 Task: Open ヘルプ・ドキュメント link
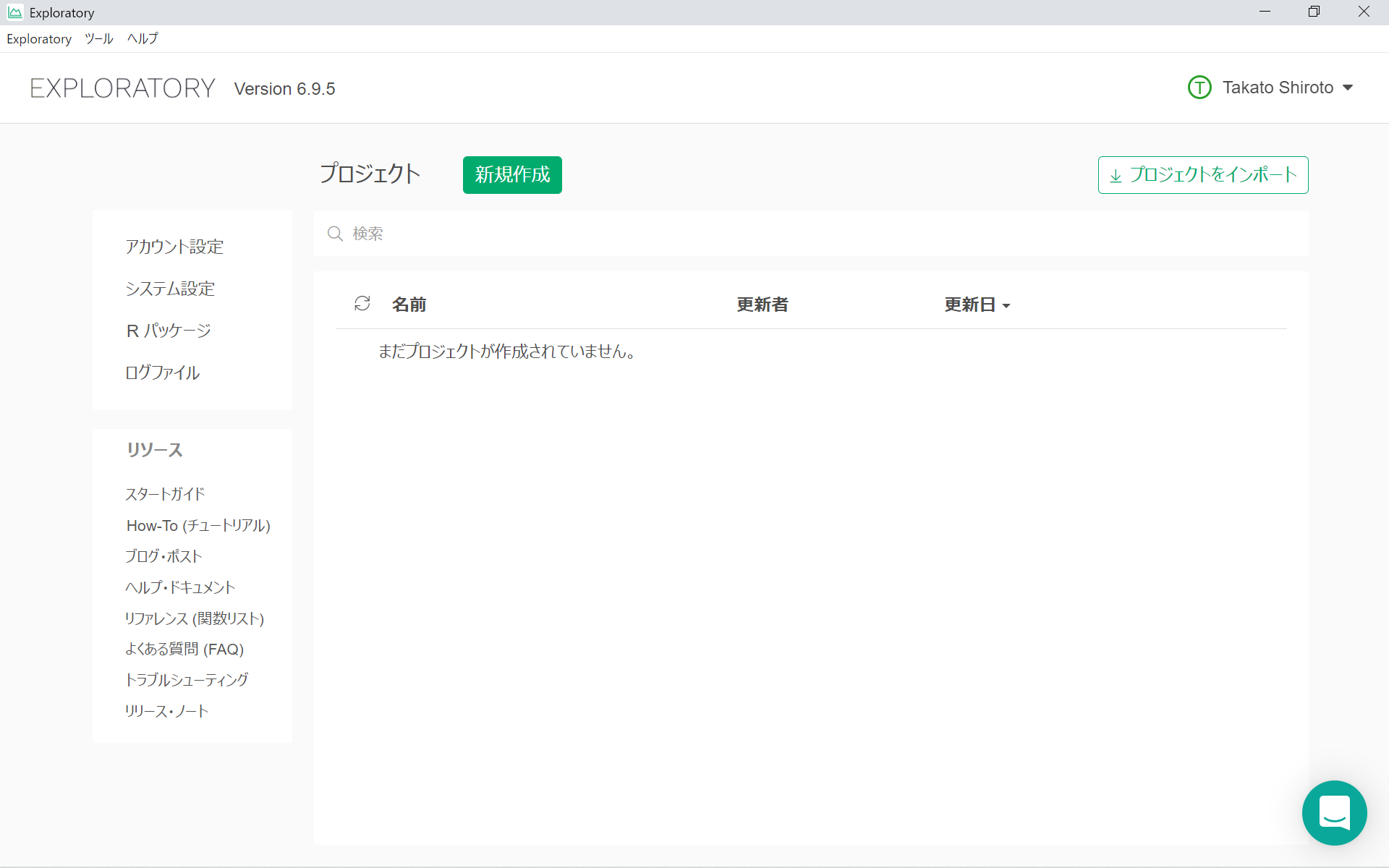pyautogui.click(x=180, y=587)
